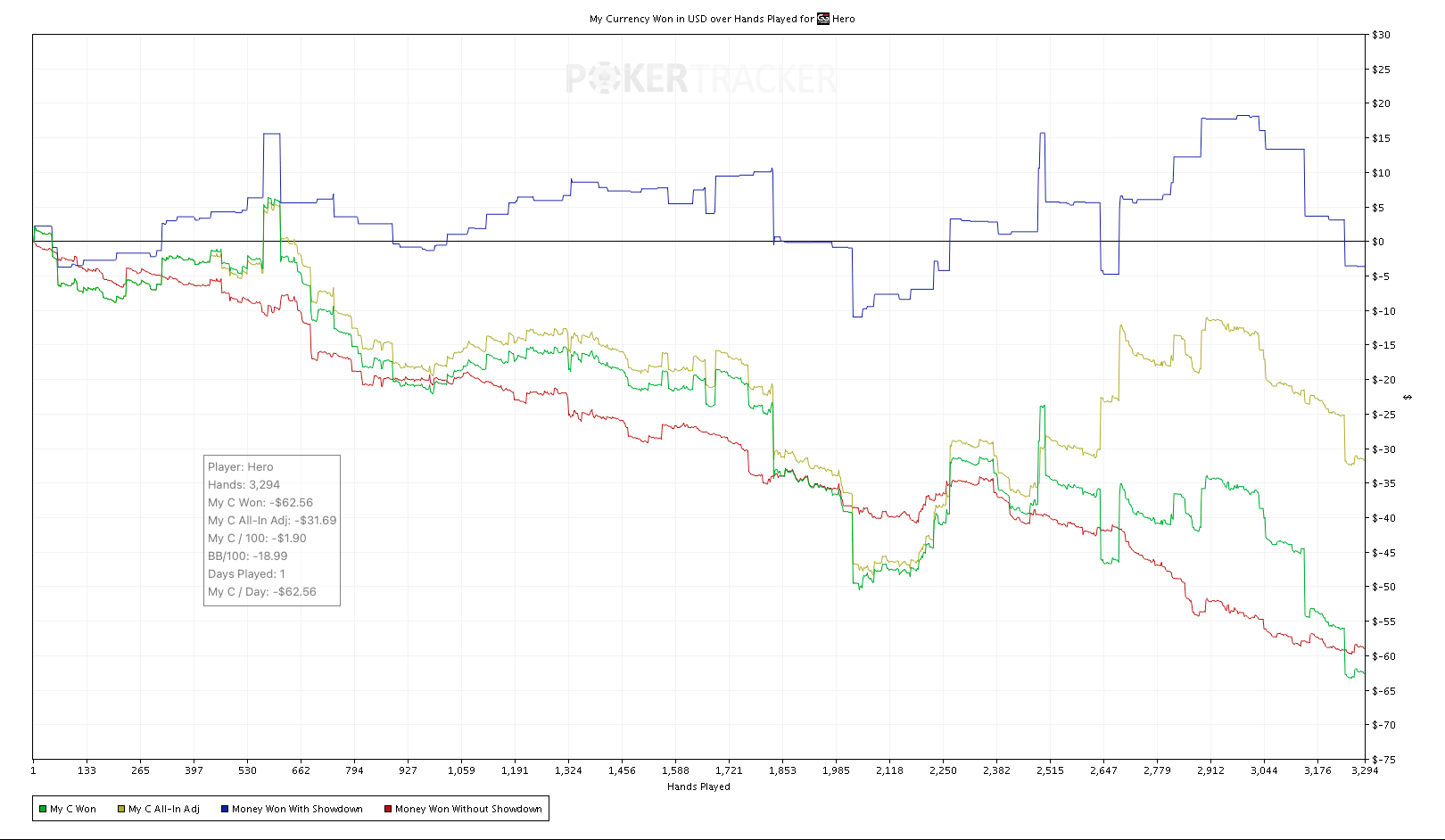The image size is (1445, 840).
Task: Click the 3,294 tick on the x-axis
Action: [x=1365, y=770]
